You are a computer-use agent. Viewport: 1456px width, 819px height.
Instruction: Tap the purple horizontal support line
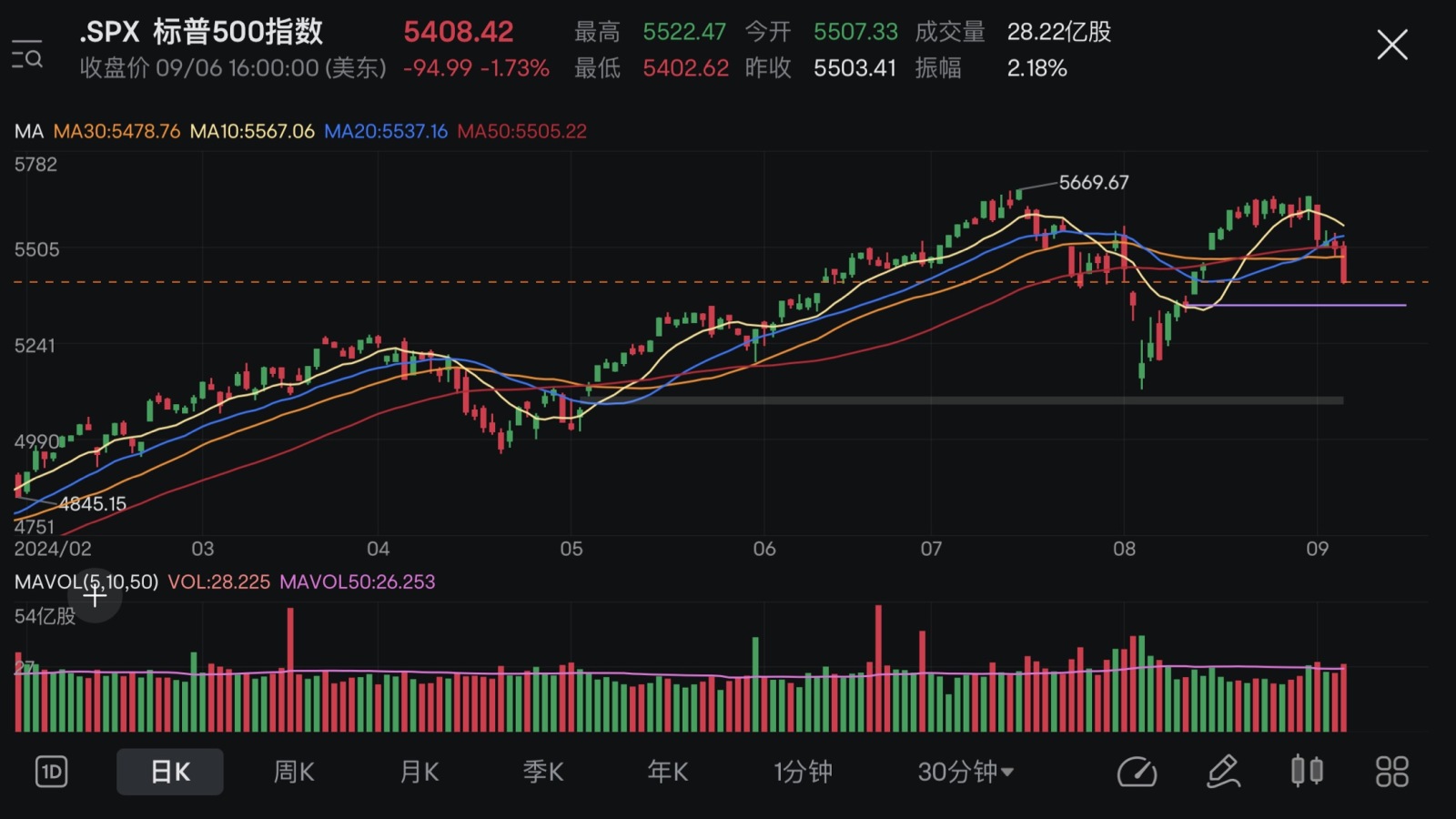[x=1297, y=306]
